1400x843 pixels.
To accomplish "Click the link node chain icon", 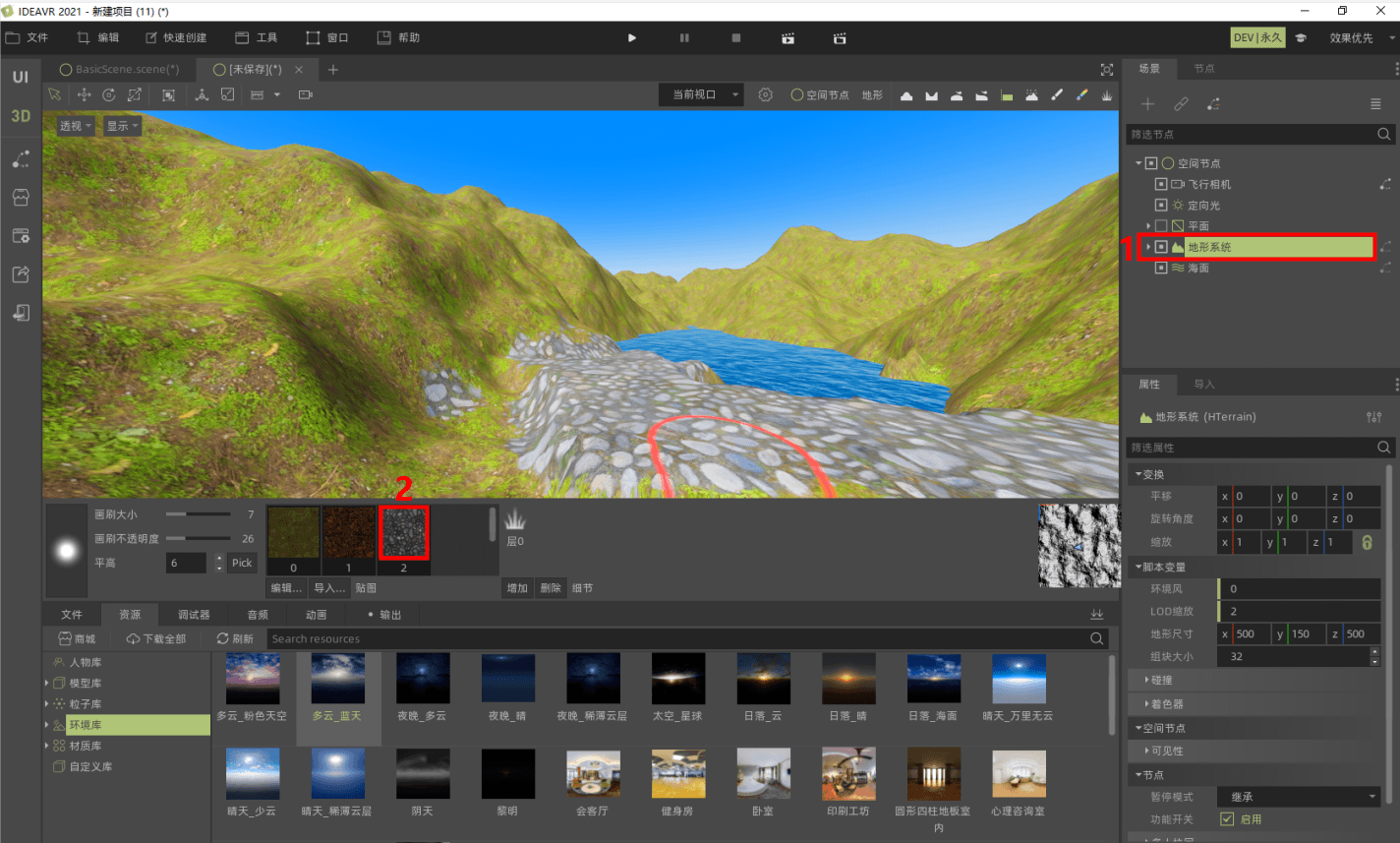I will tap(1181, 103).
